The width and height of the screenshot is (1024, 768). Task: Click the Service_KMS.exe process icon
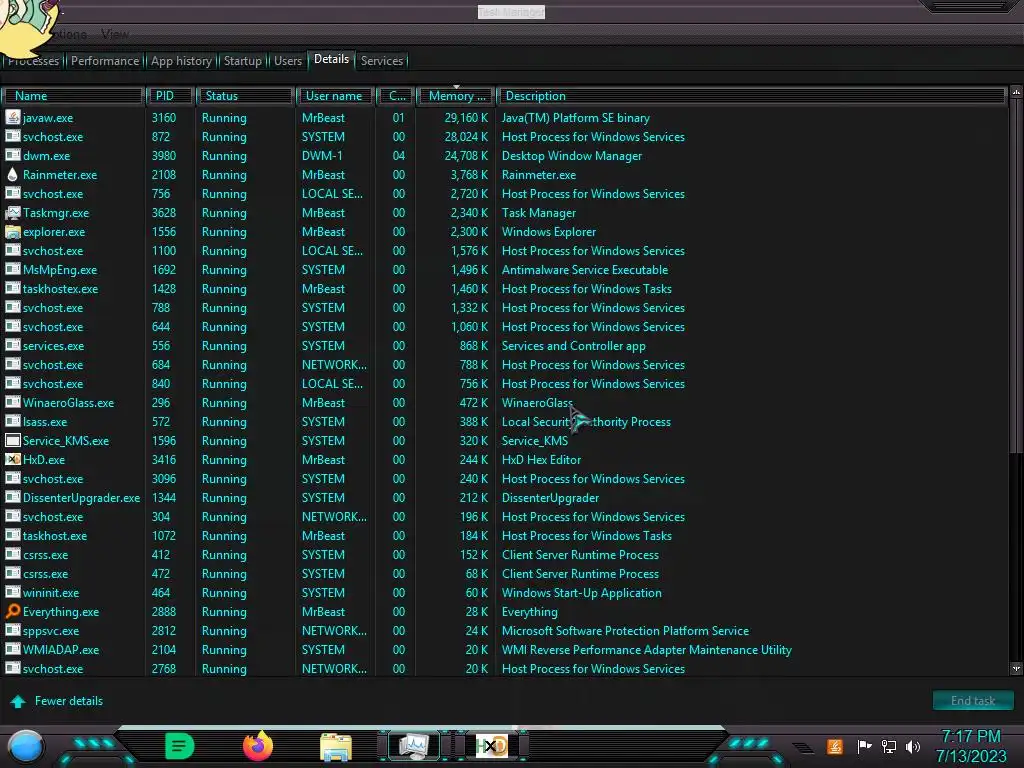[12, 440]
